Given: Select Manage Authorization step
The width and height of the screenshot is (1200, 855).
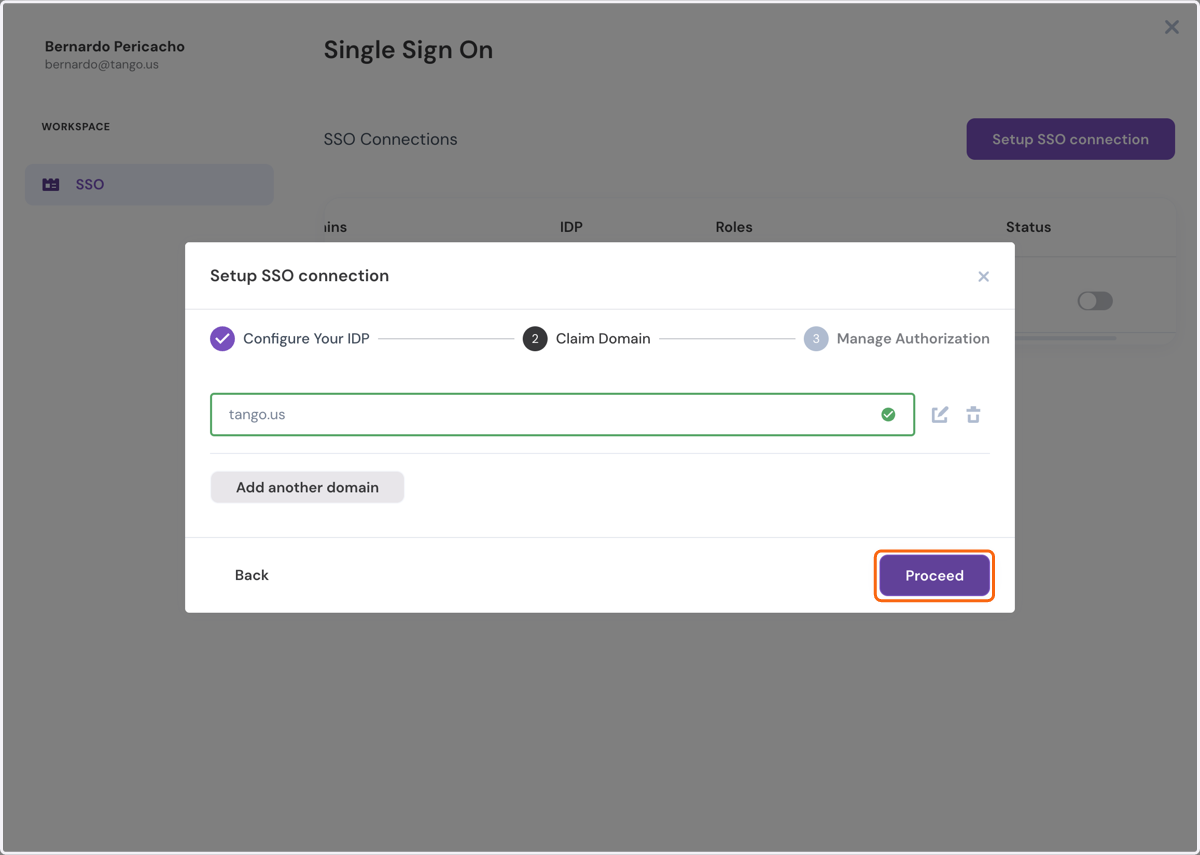Looking at the screenshot, I should point(897,339).
